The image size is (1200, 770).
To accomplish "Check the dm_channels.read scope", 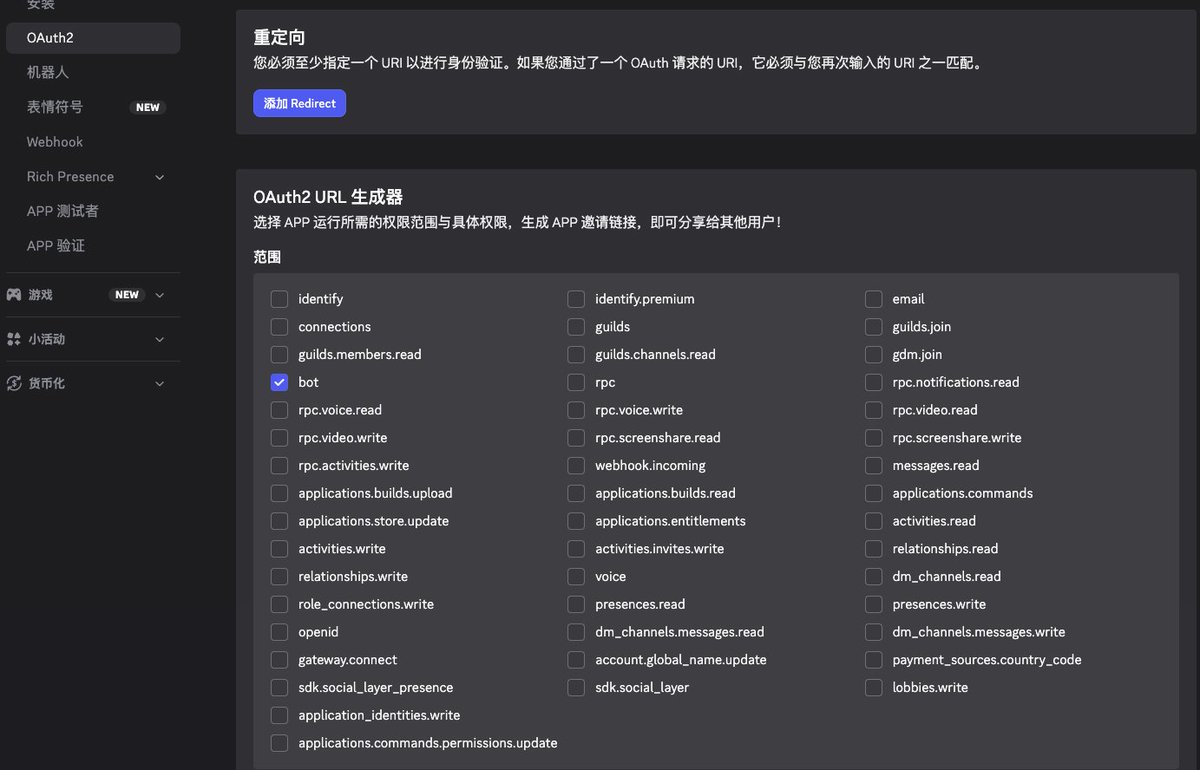I will pos(874,576).
